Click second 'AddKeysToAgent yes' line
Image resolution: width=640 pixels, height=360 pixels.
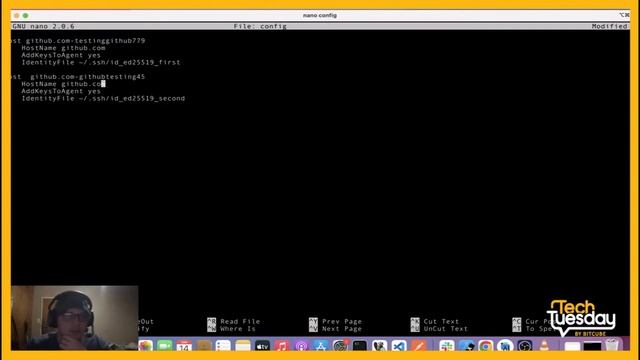[61, 91]
